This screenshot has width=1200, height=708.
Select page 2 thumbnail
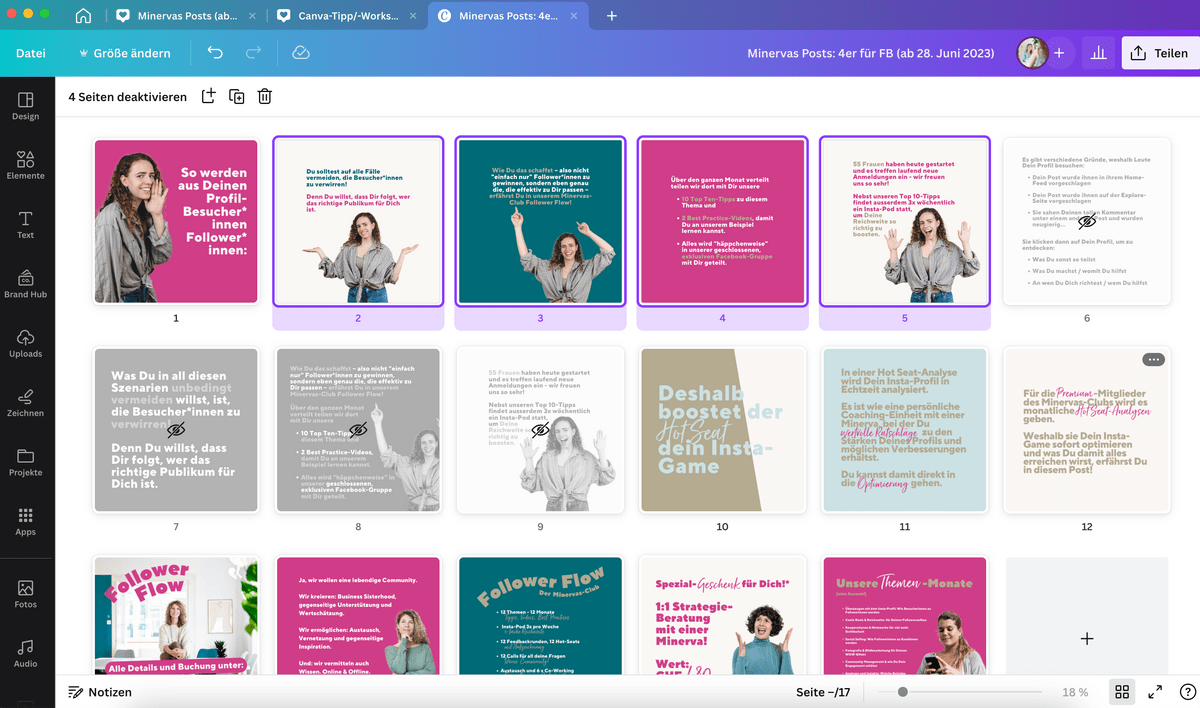tap(358, 221)
